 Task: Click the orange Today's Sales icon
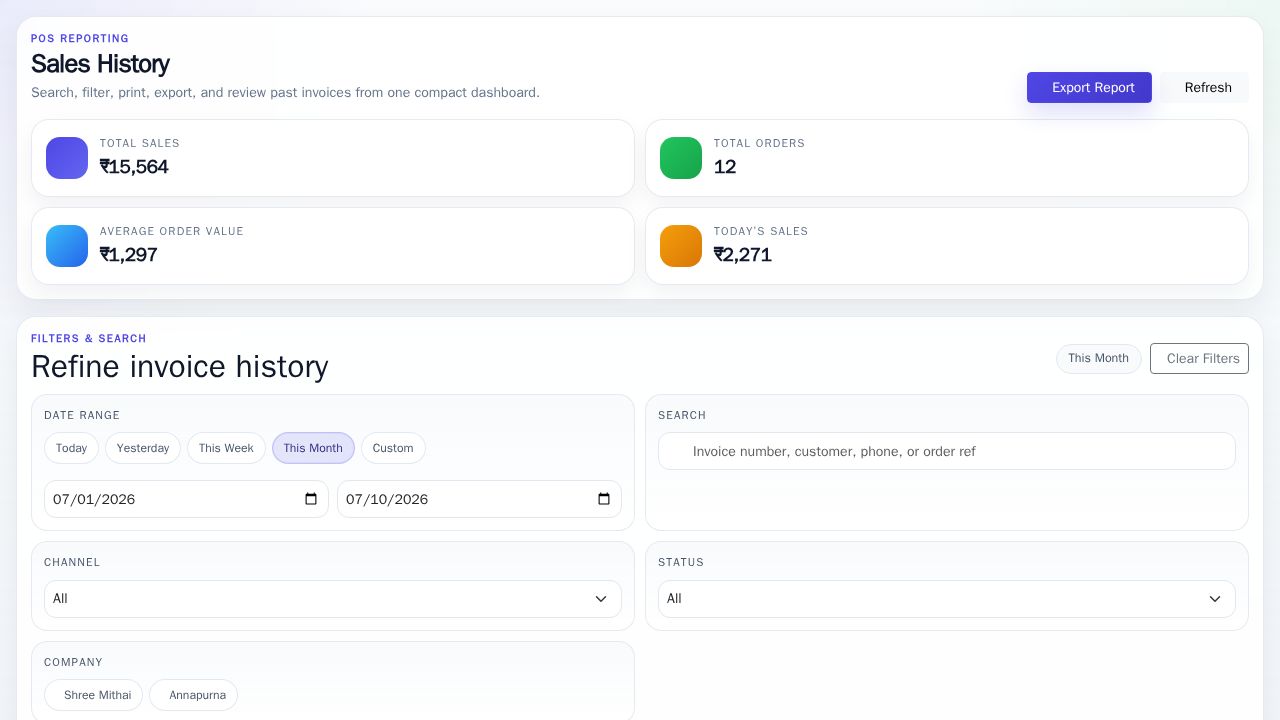click(x=681, y=246)
